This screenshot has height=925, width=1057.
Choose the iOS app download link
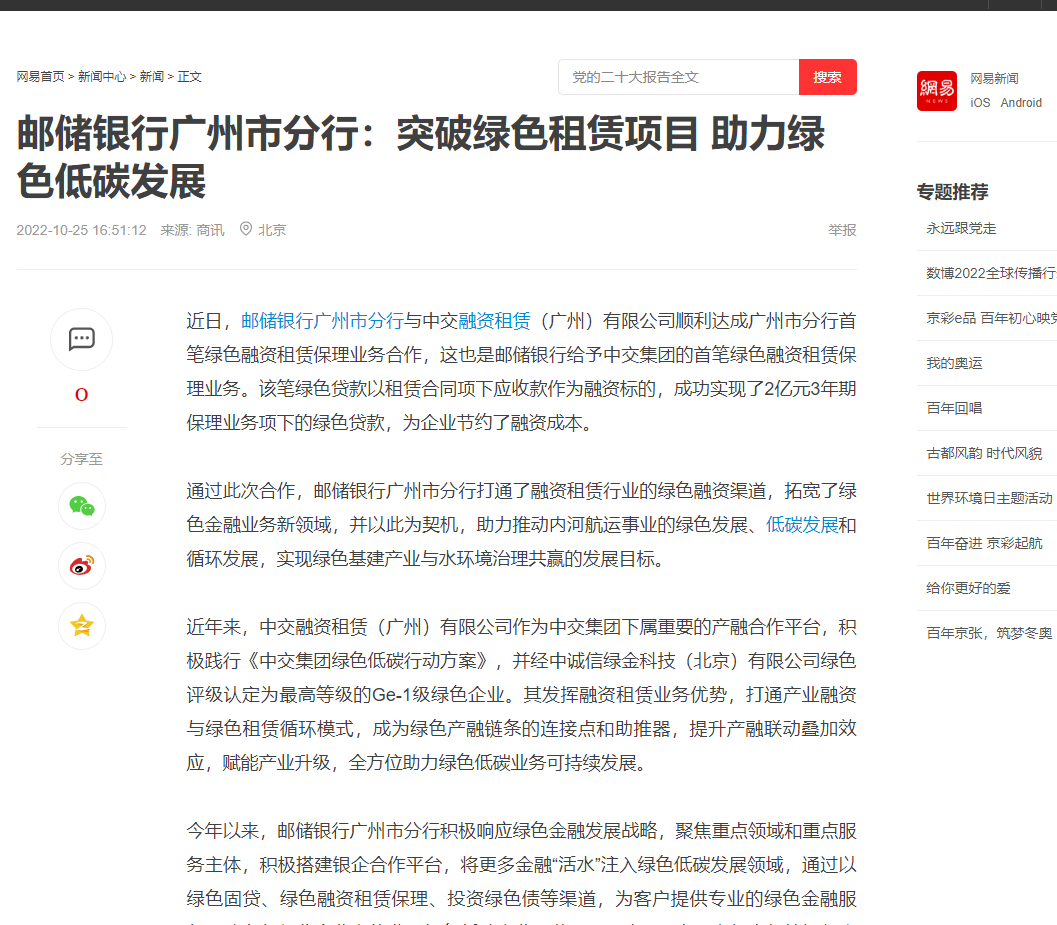click(x=980, y=102)
